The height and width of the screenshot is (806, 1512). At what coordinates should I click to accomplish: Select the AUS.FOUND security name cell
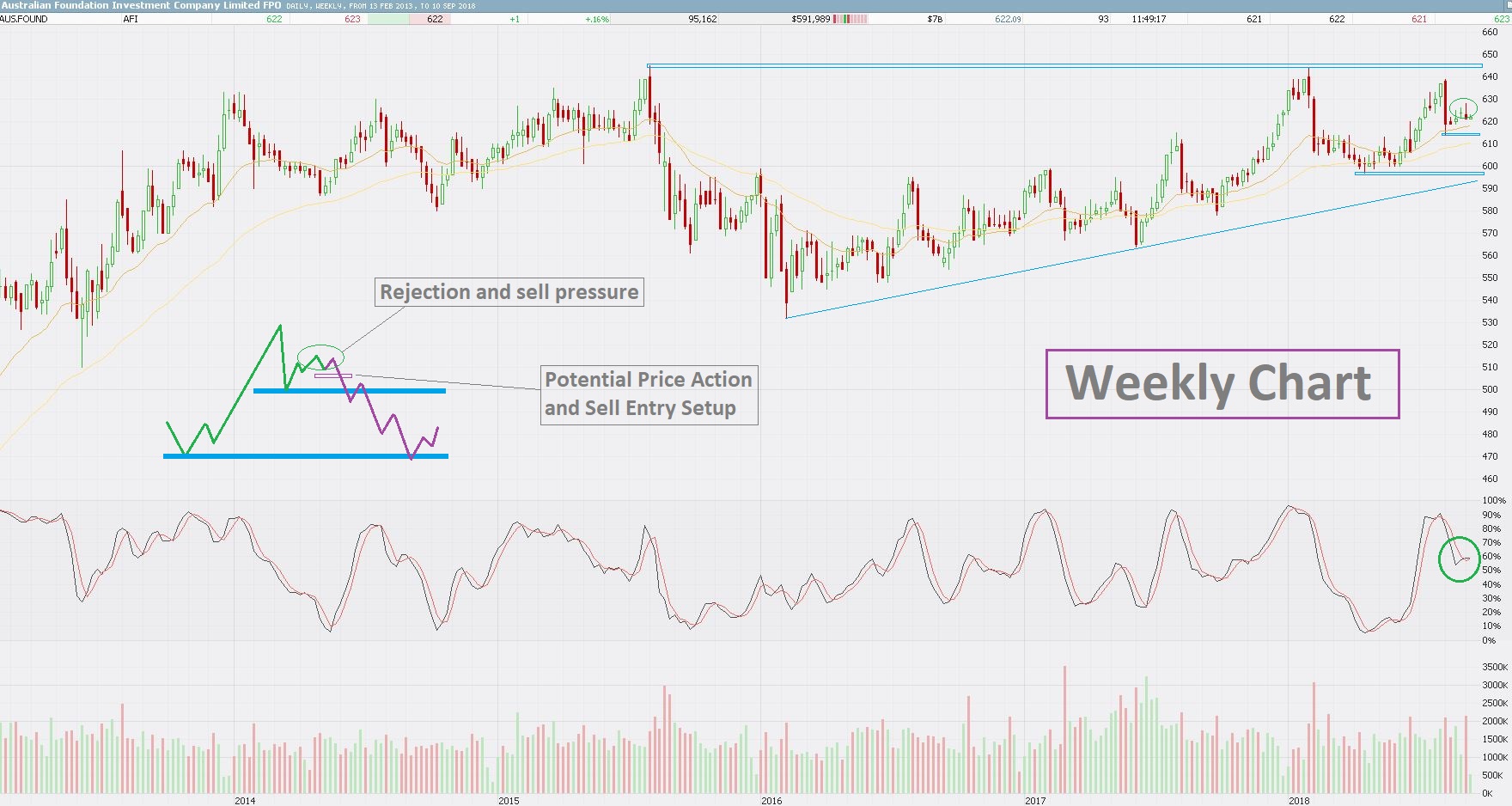[24, 19]
